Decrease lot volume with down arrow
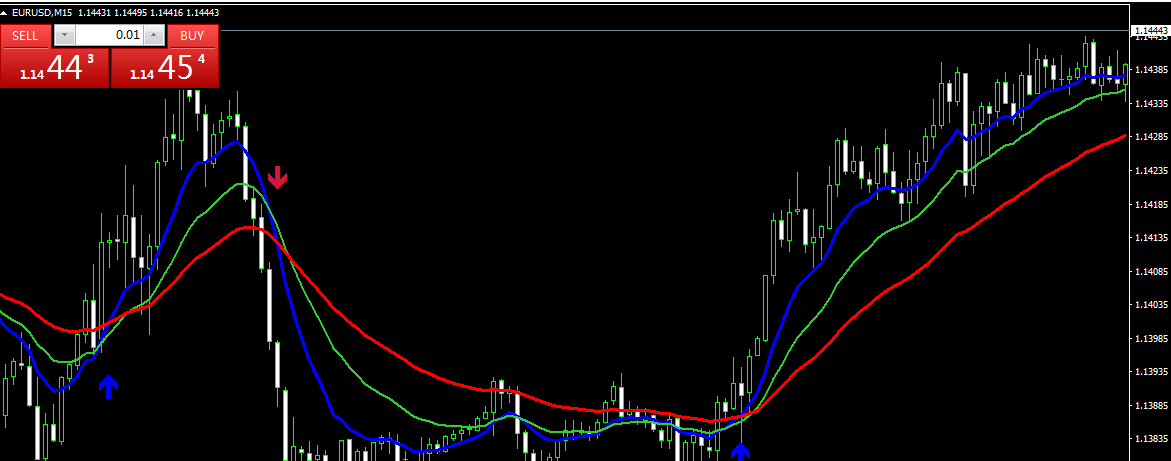This screenshot has height=461, width=1171. (x=65, y=35)
